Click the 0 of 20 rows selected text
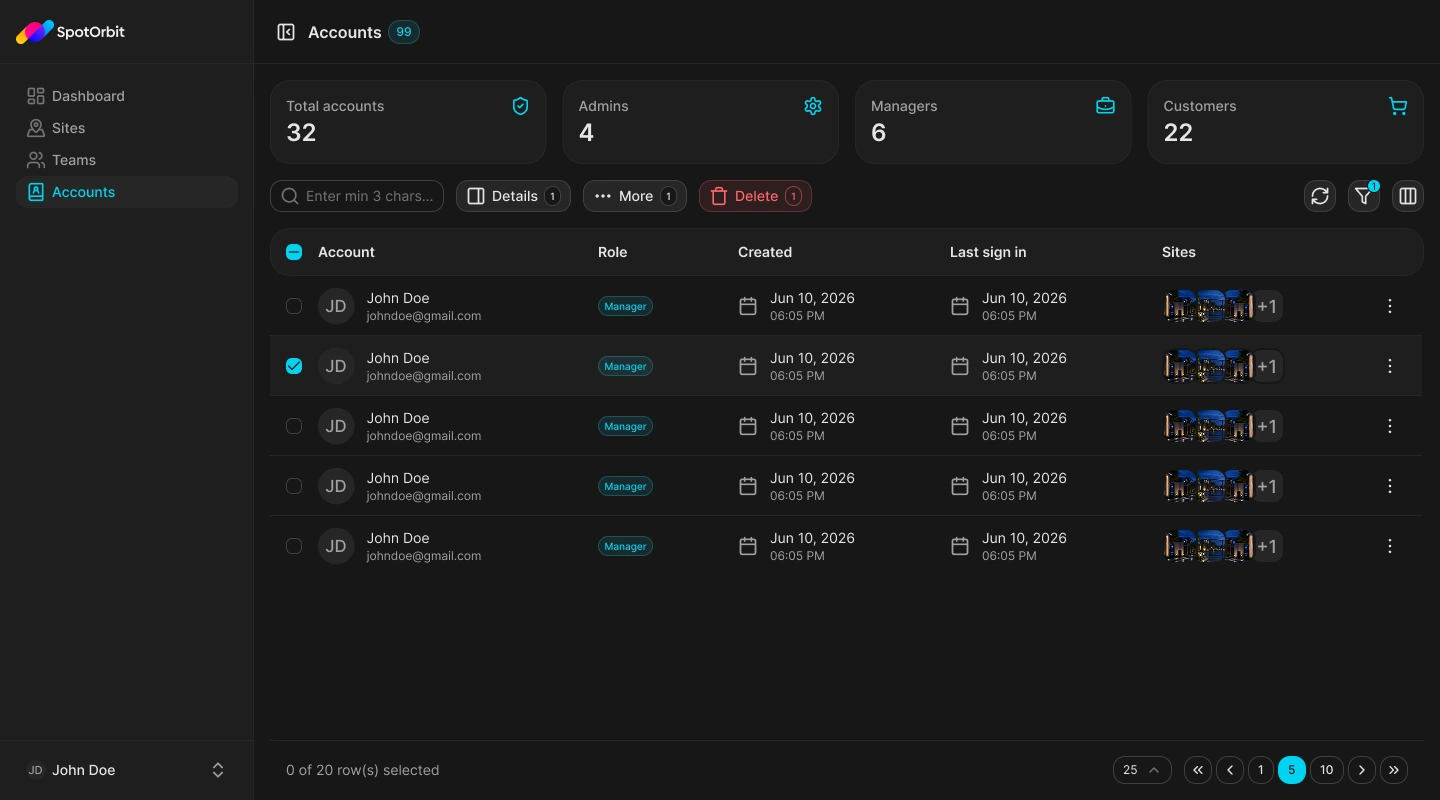 point(363,770)
